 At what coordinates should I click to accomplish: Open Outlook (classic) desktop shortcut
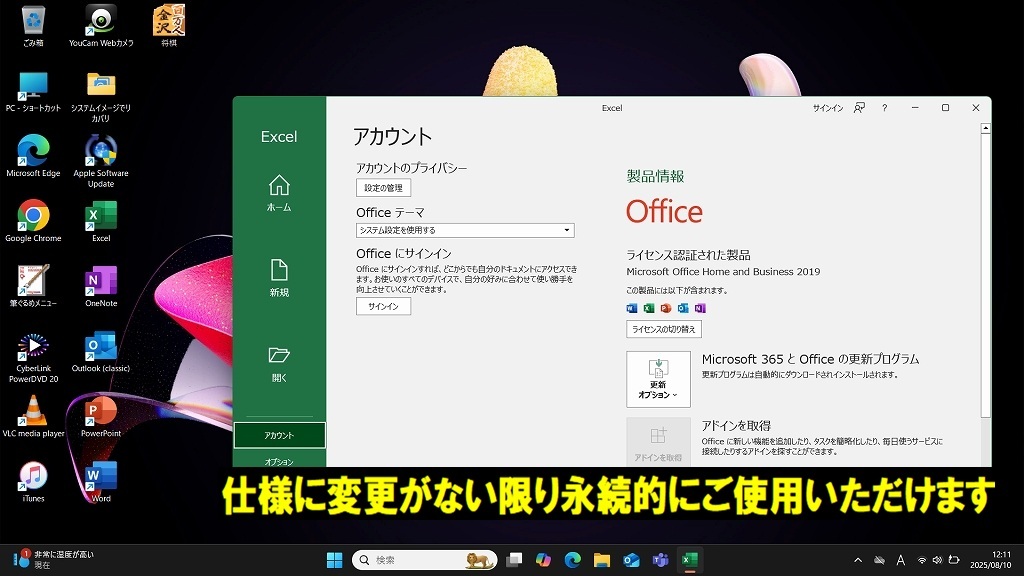point(101,352)
